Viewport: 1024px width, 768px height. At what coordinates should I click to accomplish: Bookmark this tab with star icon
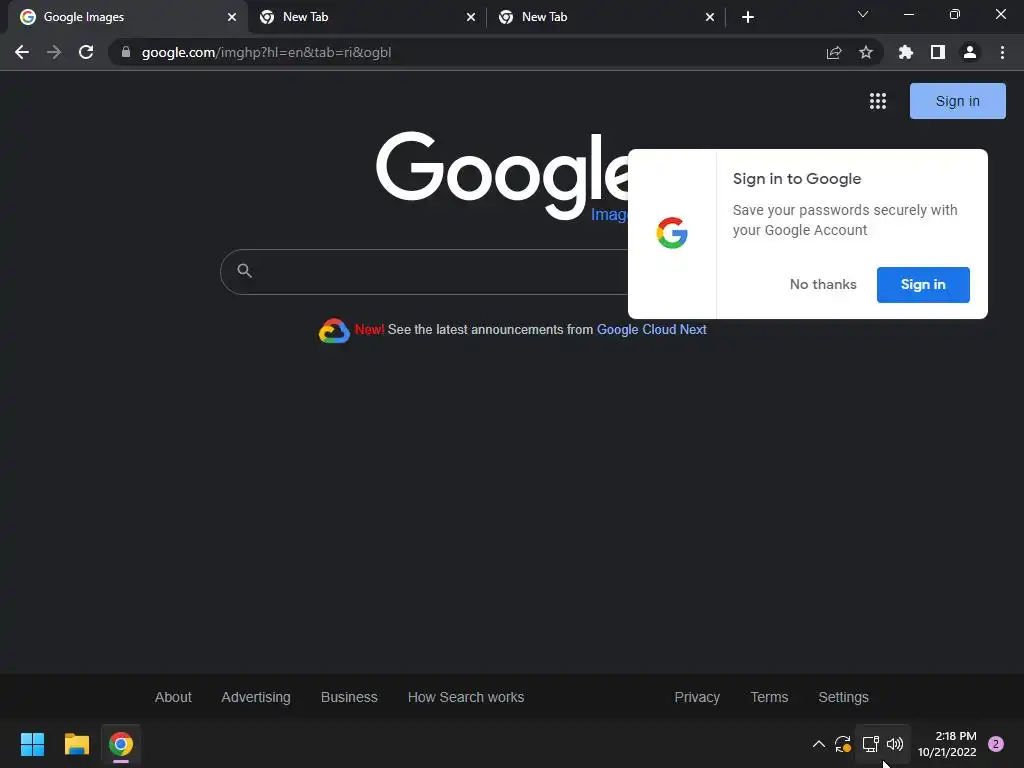point(866,52)
